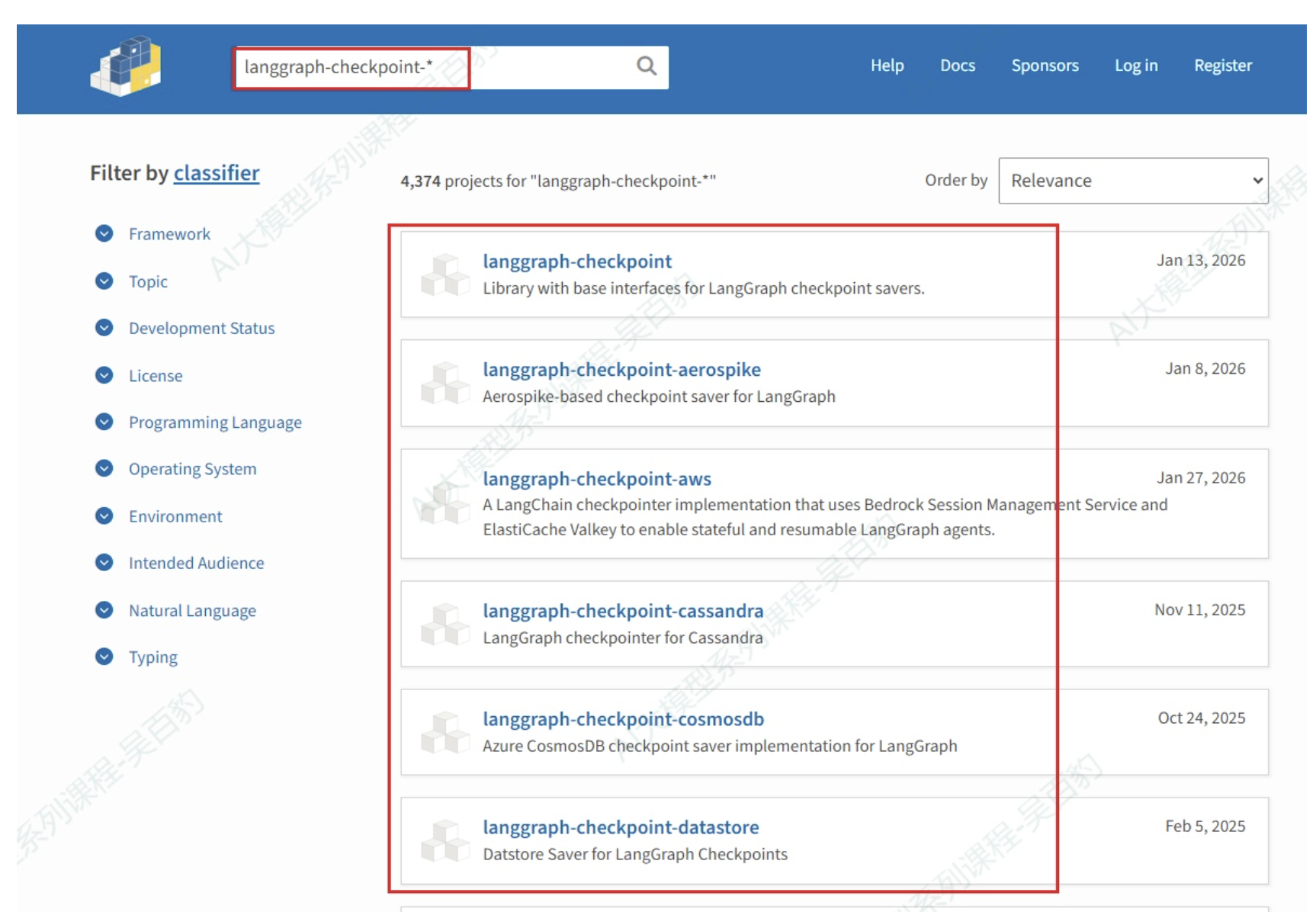This screenshot has height=912, width=1316.
Task: Click 'Aerospike-based checkpoint saver for LangGraph' description
Action: coord(659,397)
